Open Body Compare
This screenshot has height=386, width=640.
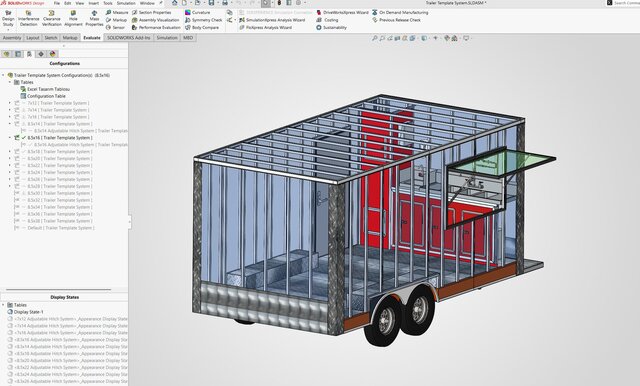click(x=202, y=27)
